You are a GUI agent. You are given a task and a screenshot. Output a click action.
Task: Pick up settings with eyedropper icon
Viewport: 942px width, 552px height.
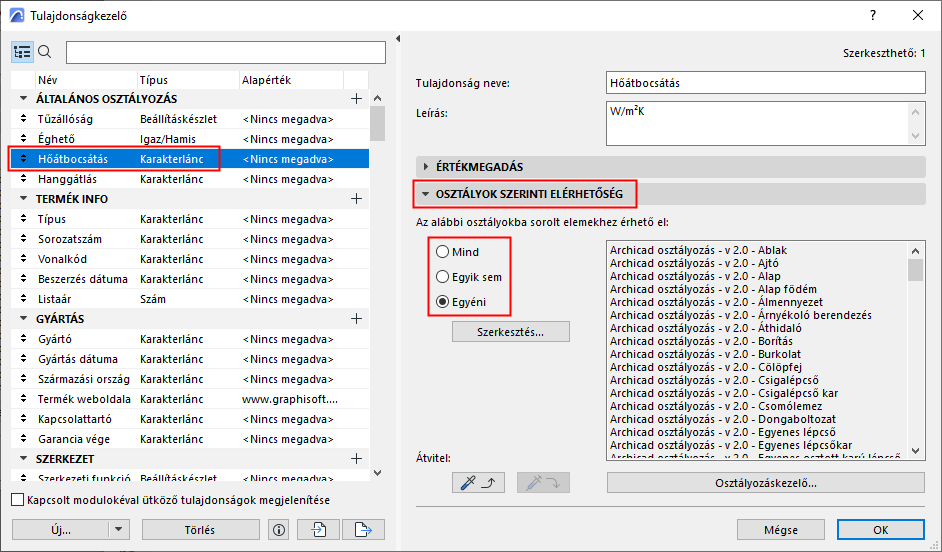point(478,482)
